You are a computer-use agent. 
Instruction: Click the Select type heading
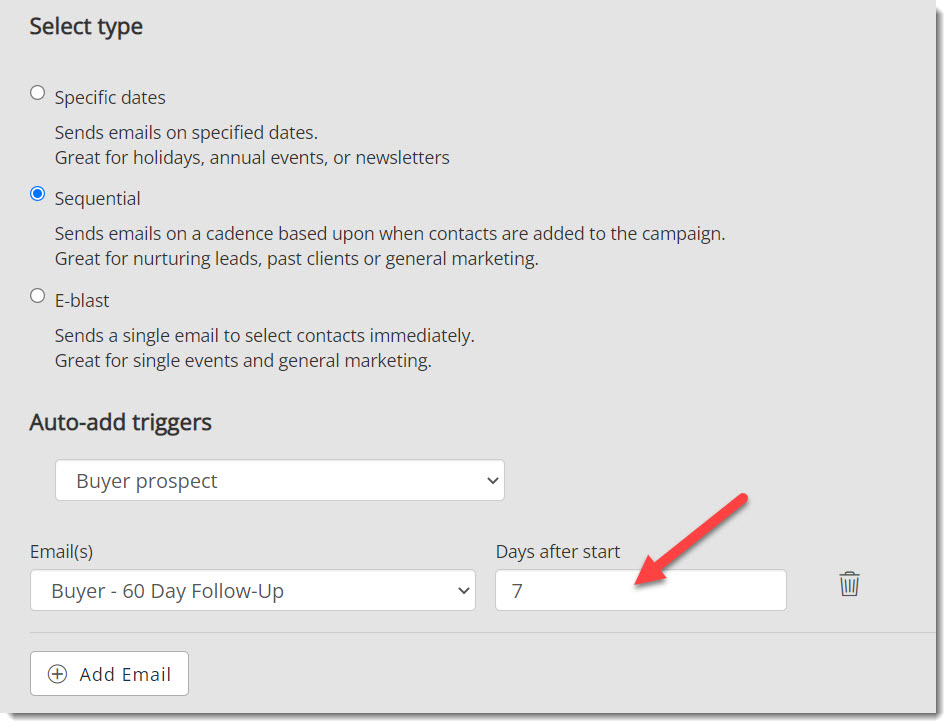point(86,27)
